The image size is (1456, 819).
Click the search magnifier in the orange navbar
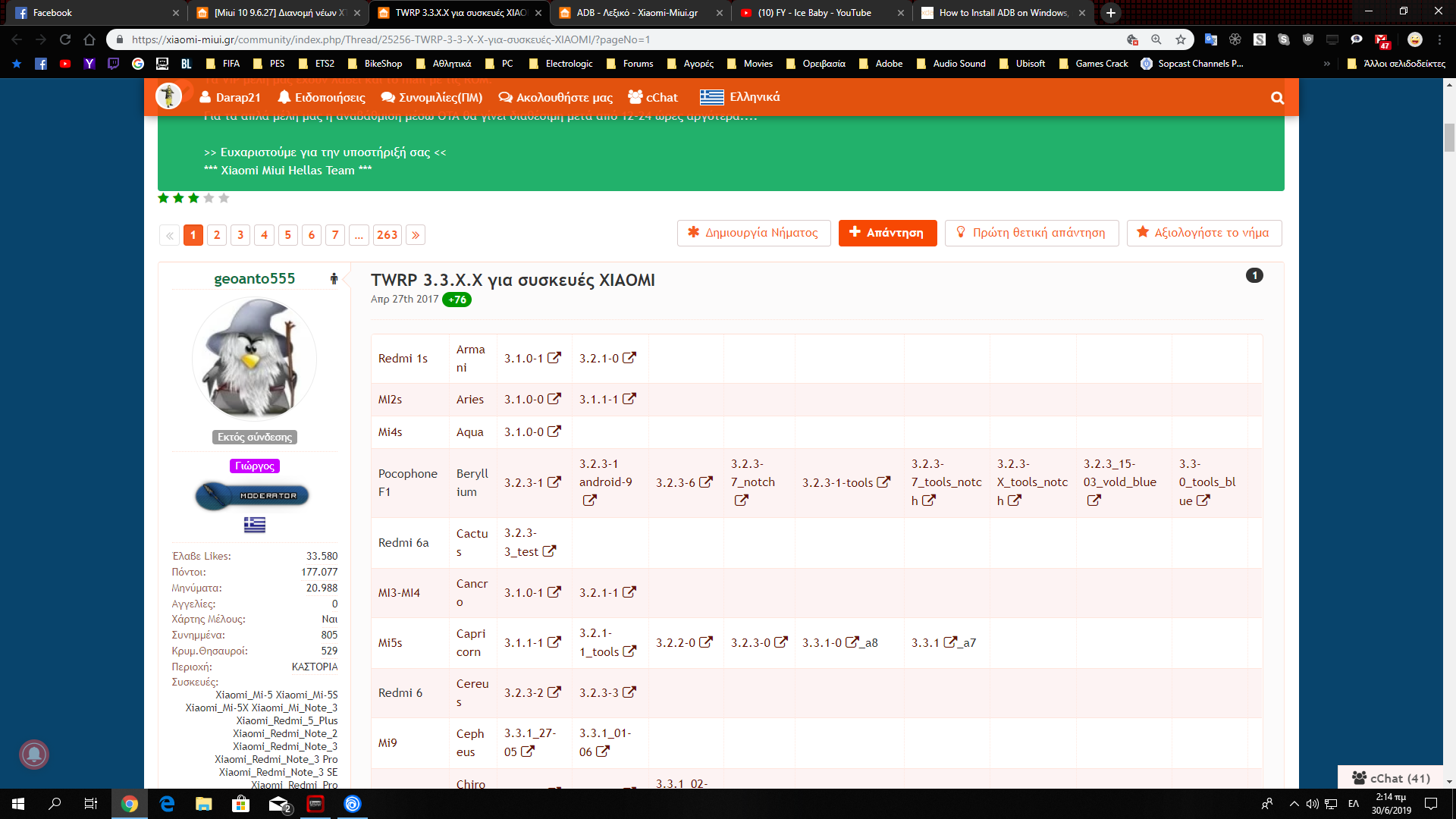(x=1277, y=98)
